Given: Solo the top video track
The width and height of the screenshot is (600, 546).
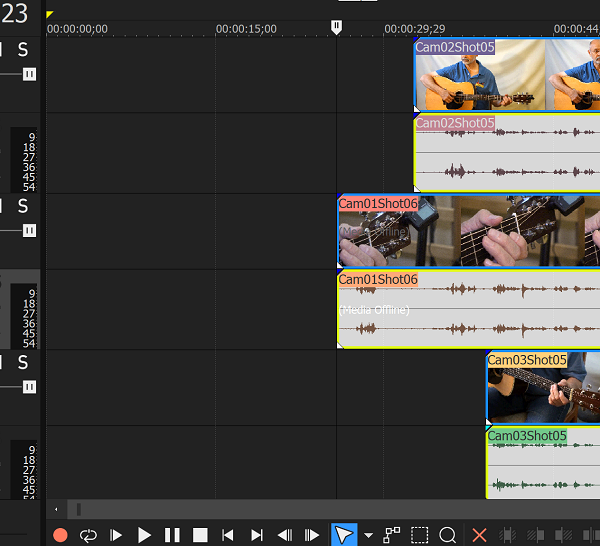Looking at the screenshot, I should coord(22,50).
